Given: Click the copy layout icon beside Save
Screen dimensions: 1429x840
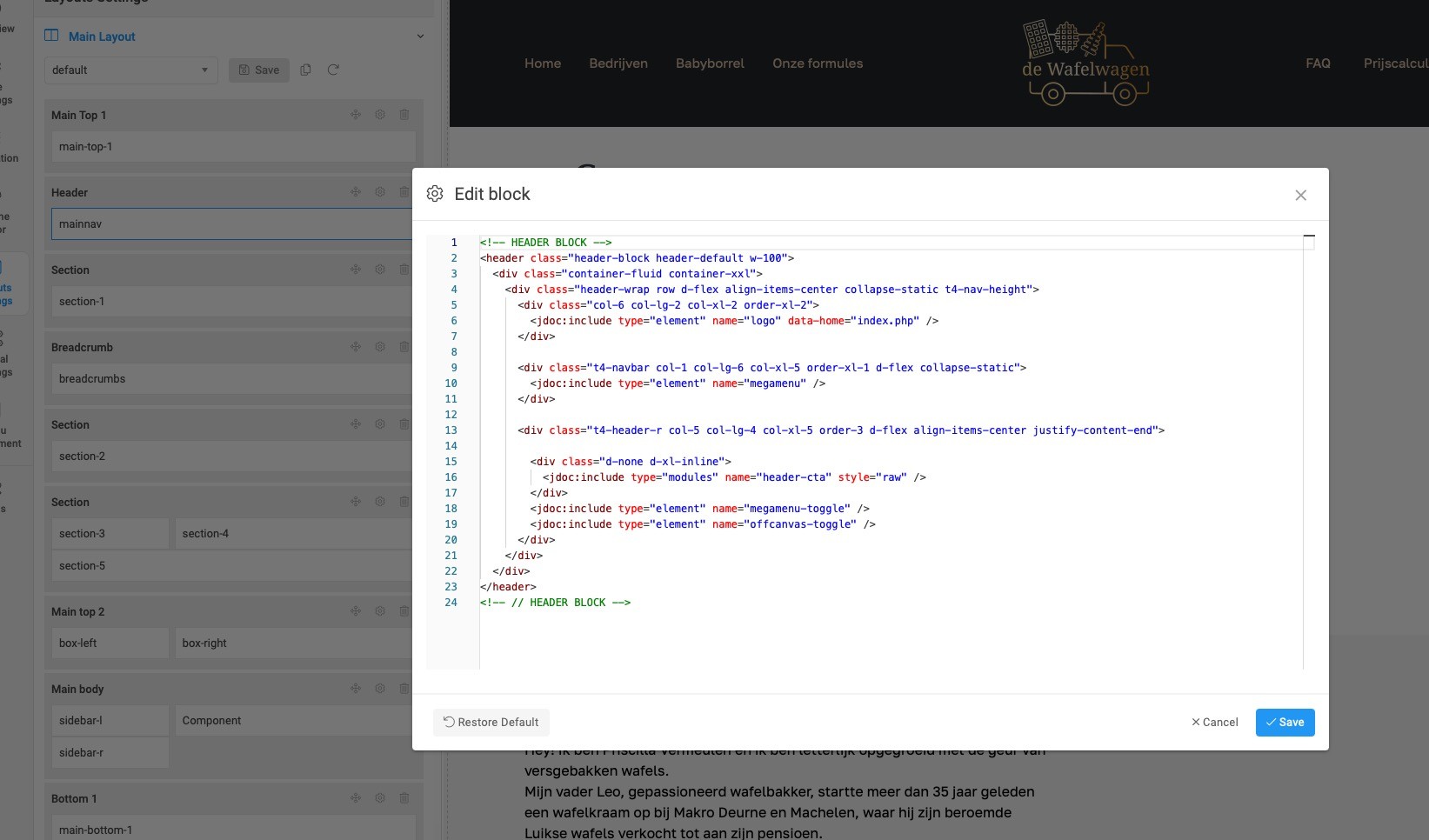Looking at the screenshot, I should pos(305,70).
